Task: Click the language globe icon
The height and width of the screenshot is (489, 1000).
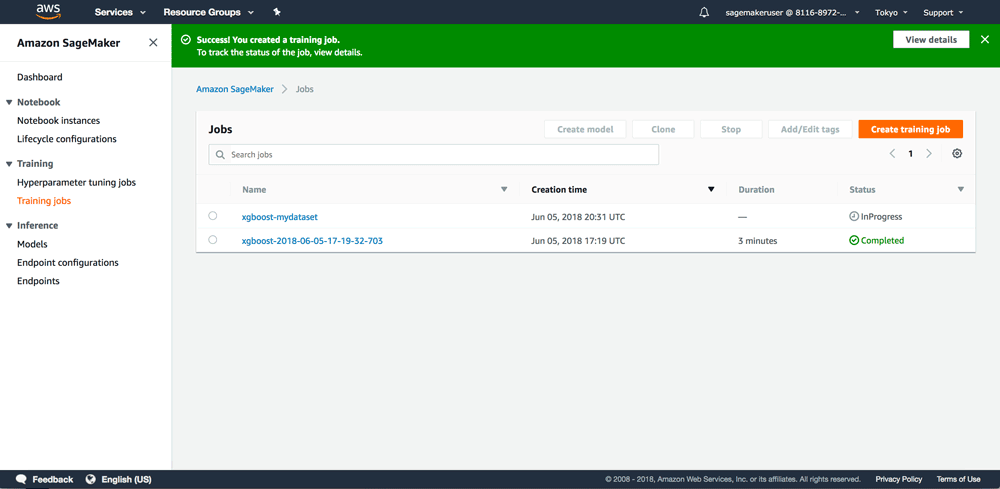Action: point(90,479)
